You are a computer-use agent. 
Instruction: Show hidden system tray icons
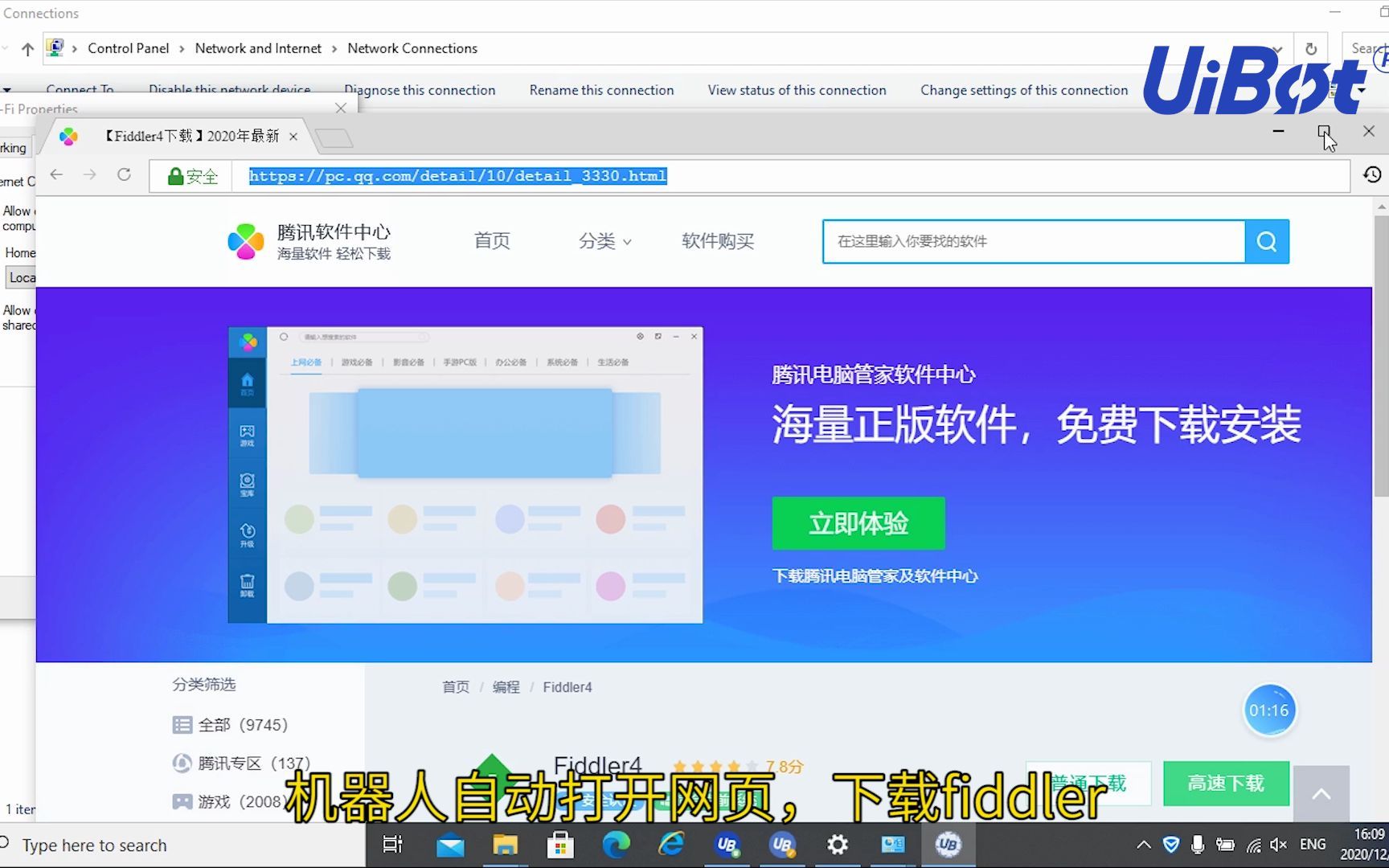1143,845
